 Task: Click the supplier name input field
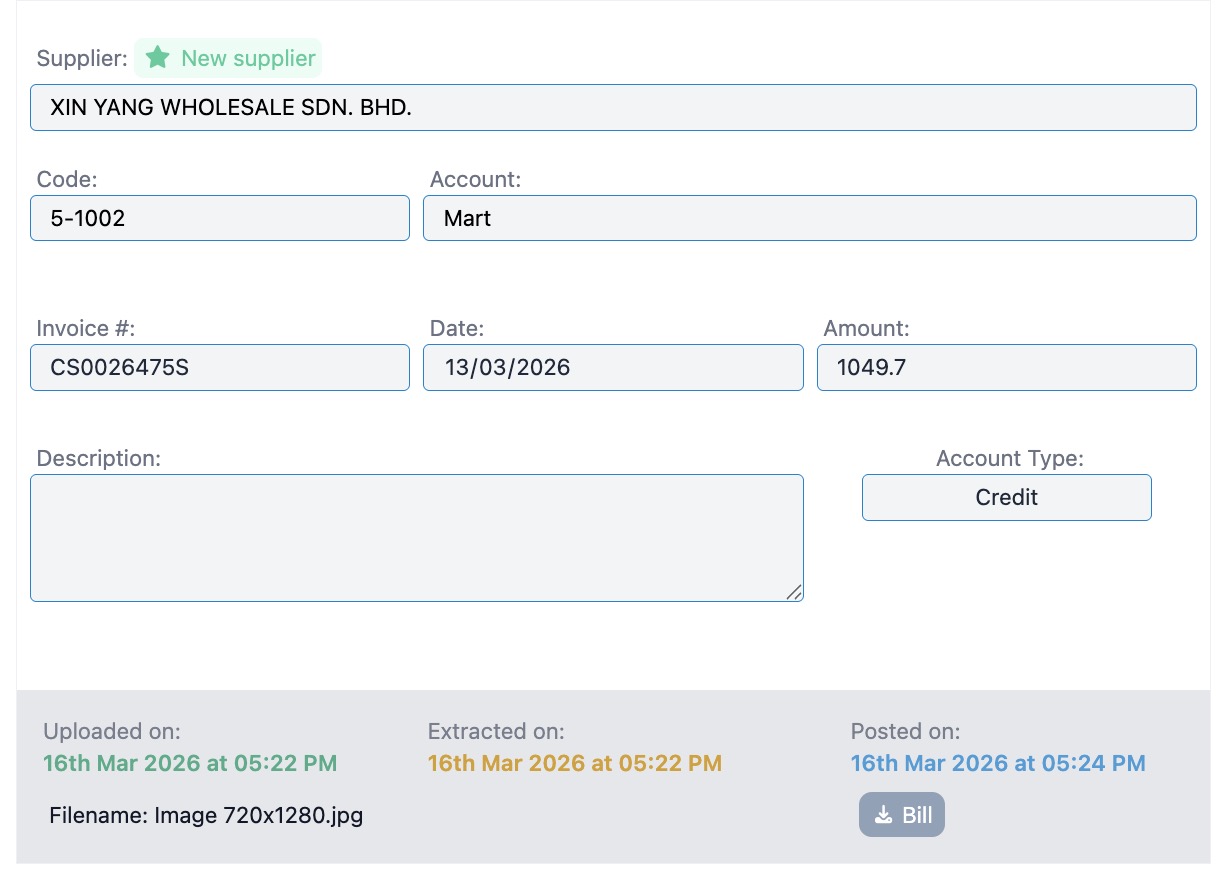tap(612, 107)
